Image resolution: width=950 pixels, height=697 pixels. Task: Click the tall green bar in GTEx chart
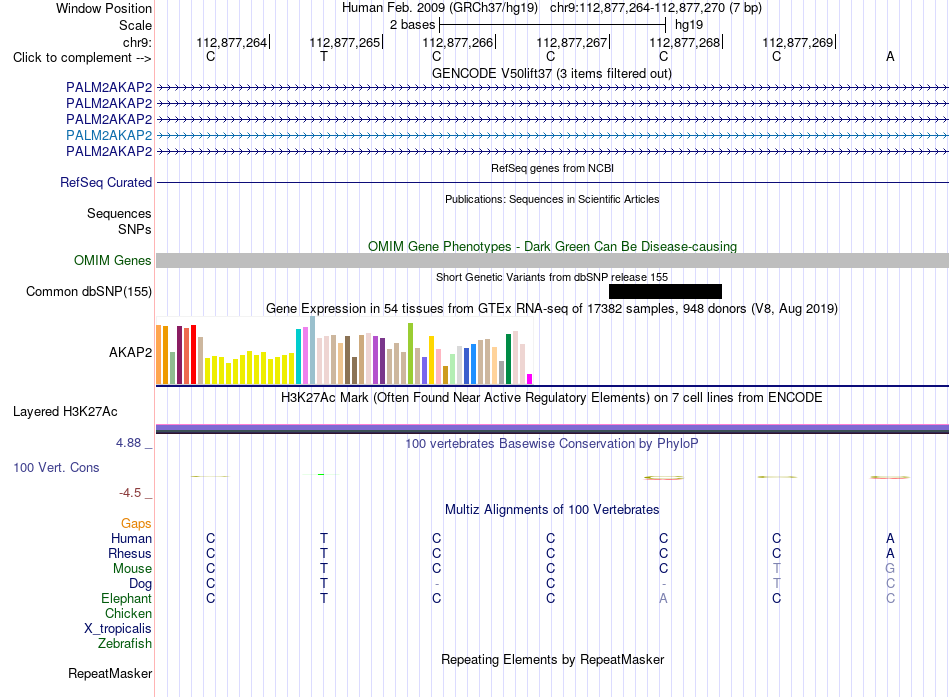pyautogui.click(x=411, y=353)
